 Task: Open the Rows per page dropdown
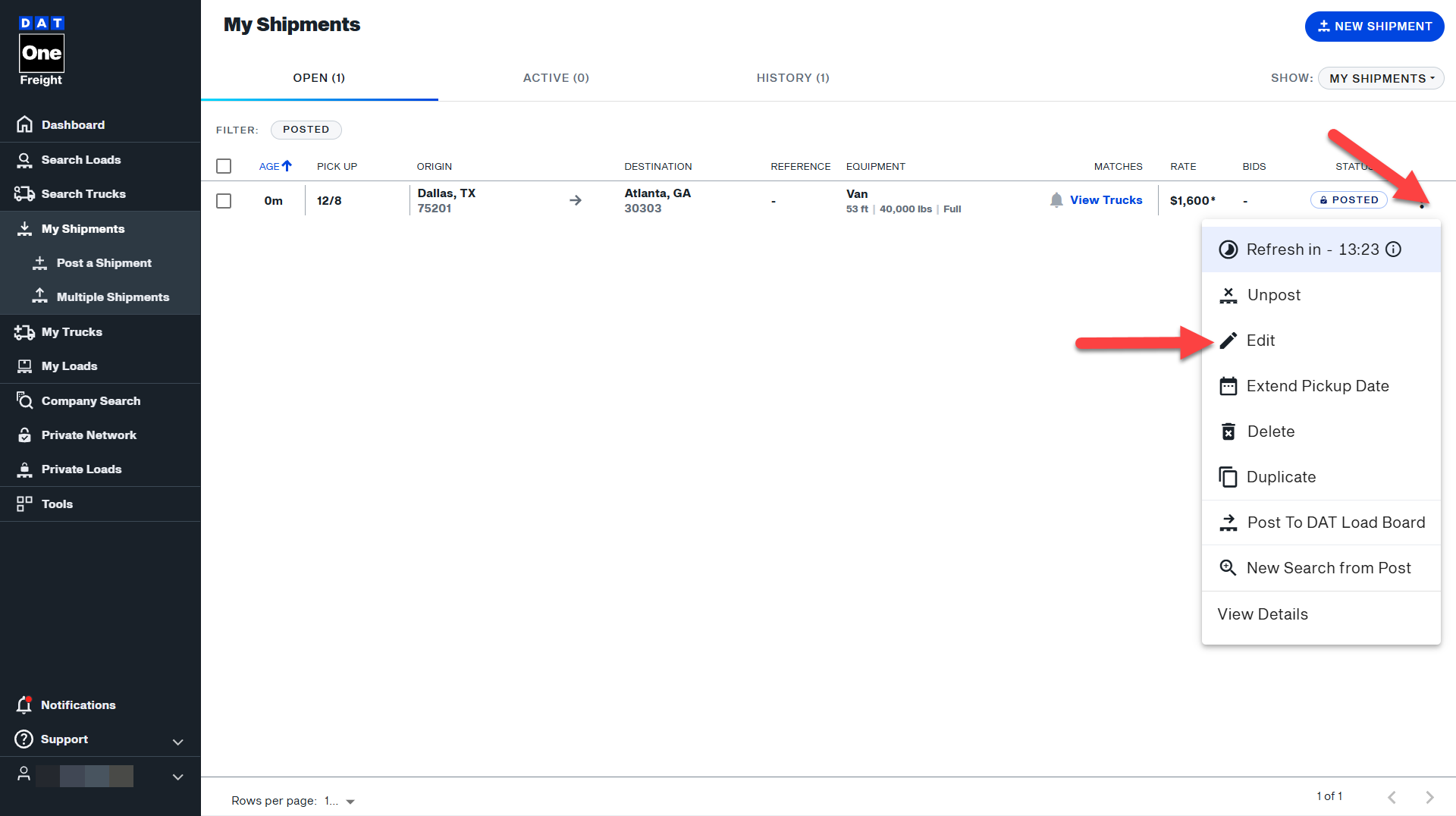[x=350, y=801]
